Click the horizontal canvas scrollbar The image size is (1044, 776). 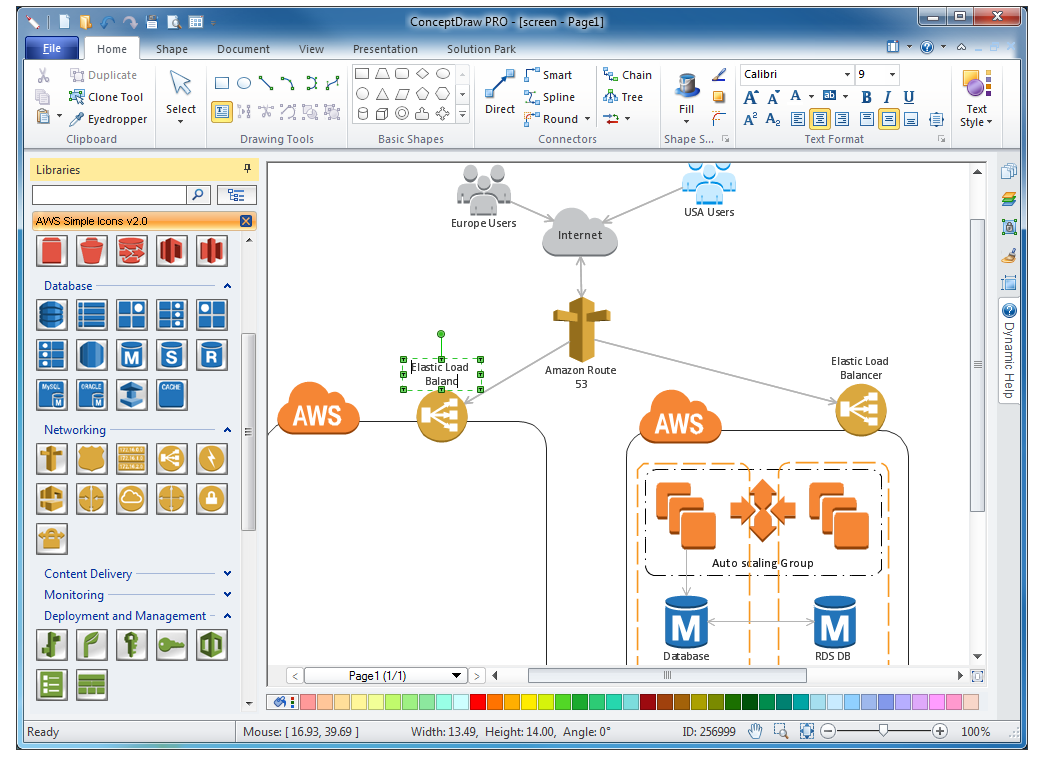(x=667, y=675)
